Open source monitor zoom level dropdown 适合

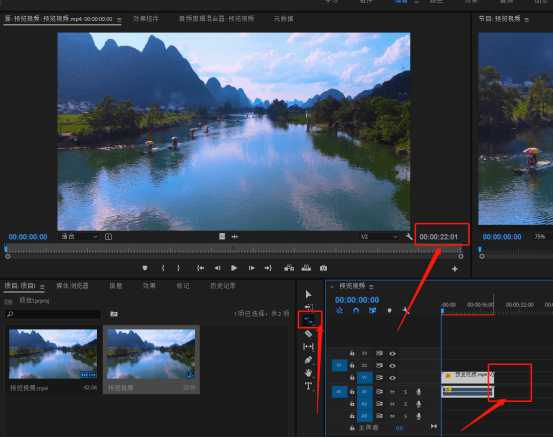pos(79,237)
